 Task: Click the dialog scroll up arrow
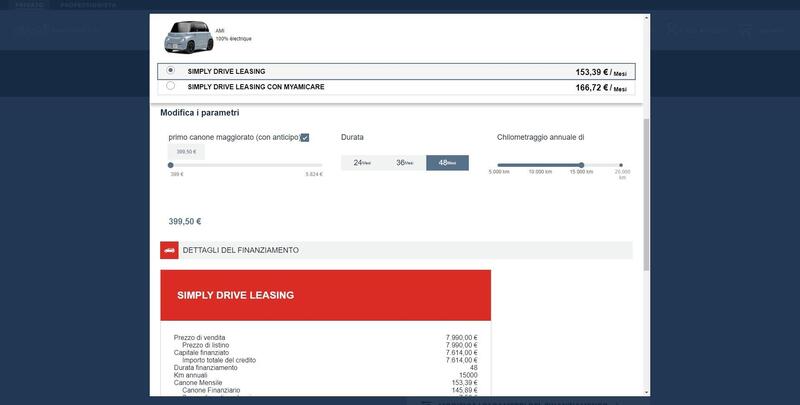pos(646,18)
